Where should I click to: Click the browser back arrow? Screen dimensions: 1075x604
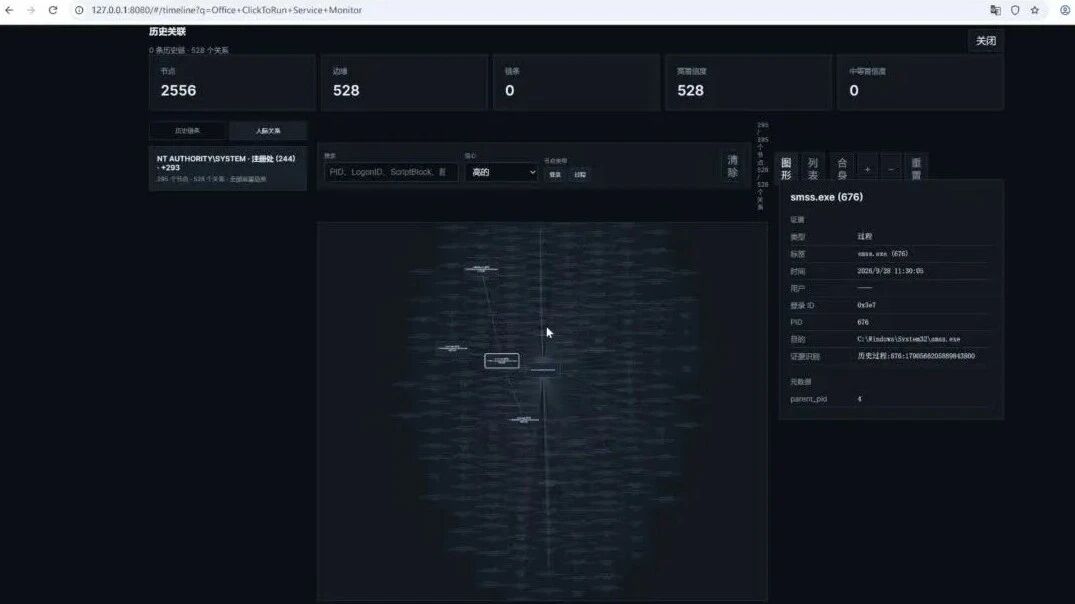pyautogui.click(x=9, y=10)
